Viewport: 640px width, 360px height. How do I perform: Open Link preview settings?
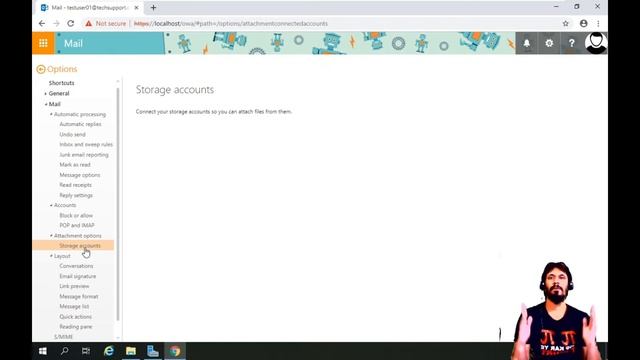(x=74, y=286)
